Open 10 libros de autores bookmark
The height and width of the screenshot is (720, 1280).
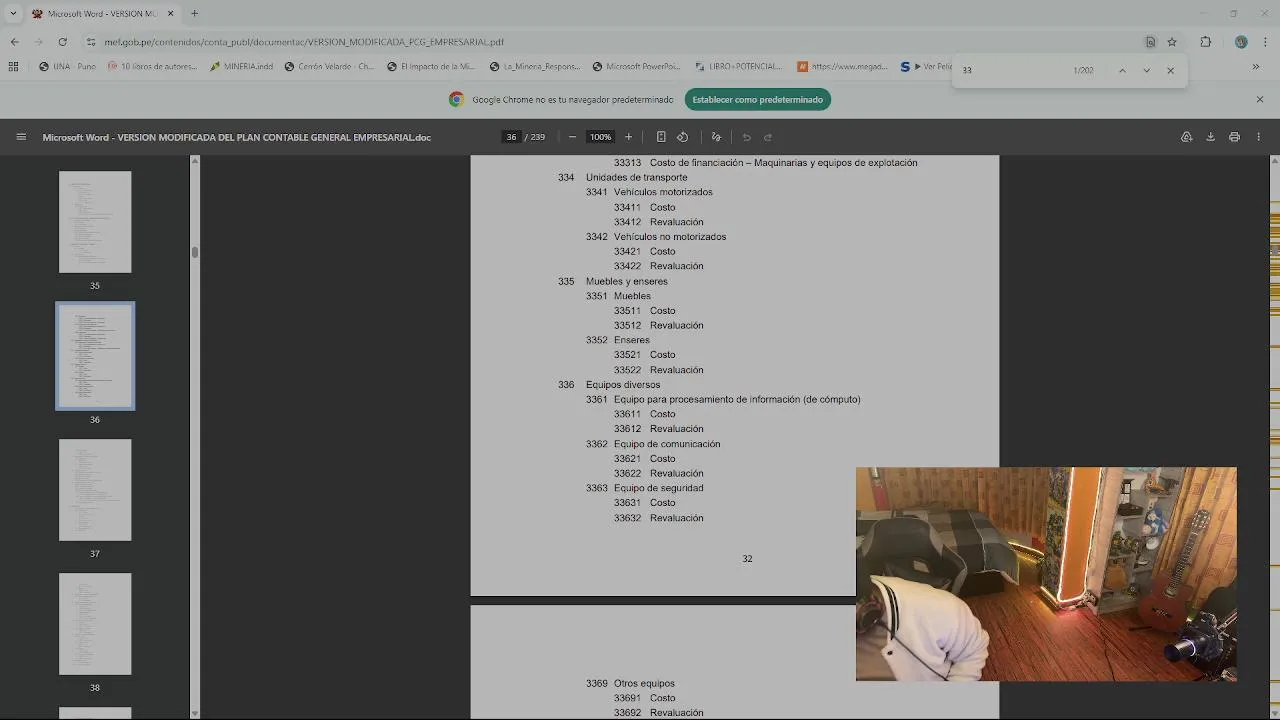coord(153,67)
